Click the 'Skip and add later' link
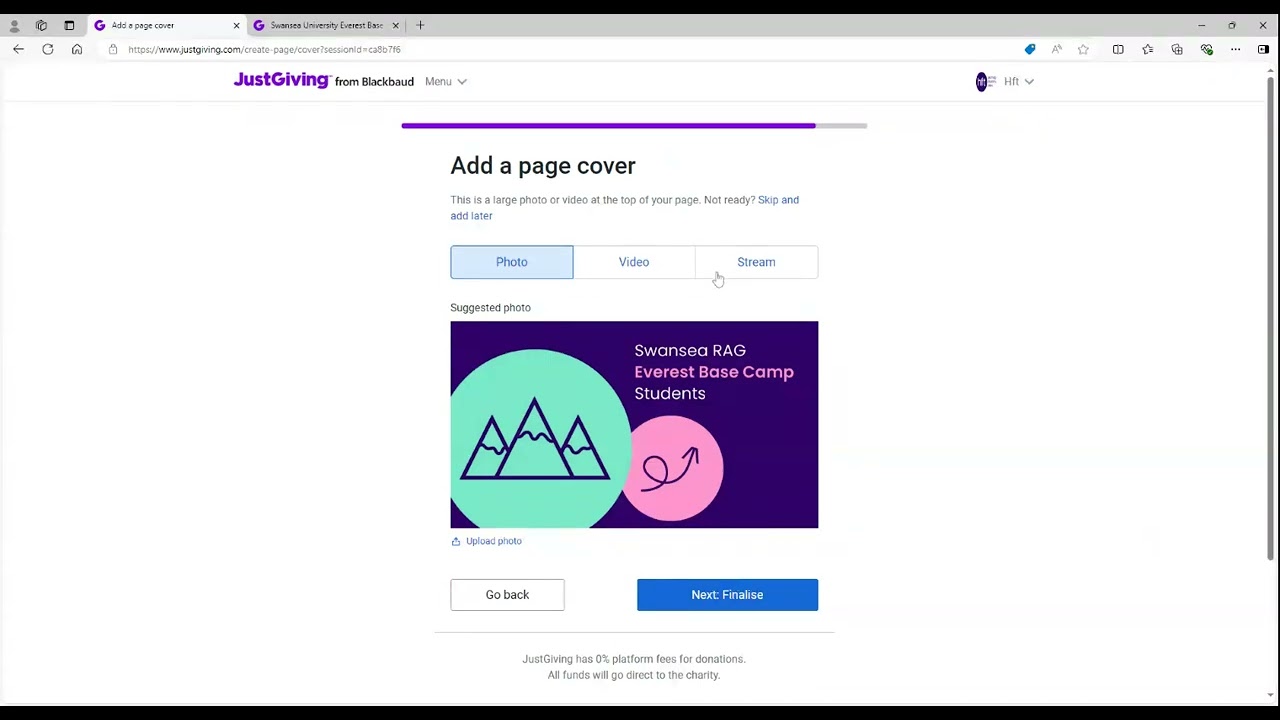Viewport: 1280px width, 720px height. pos(624,208)
